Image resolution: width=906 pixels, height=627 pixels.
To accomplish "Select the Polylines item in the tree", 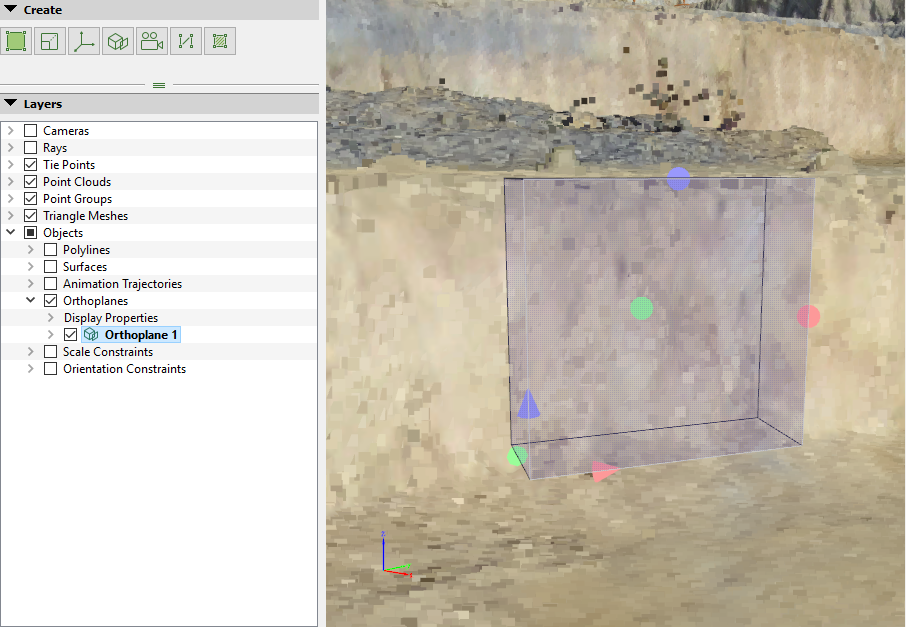I will (x=86, y=250).
